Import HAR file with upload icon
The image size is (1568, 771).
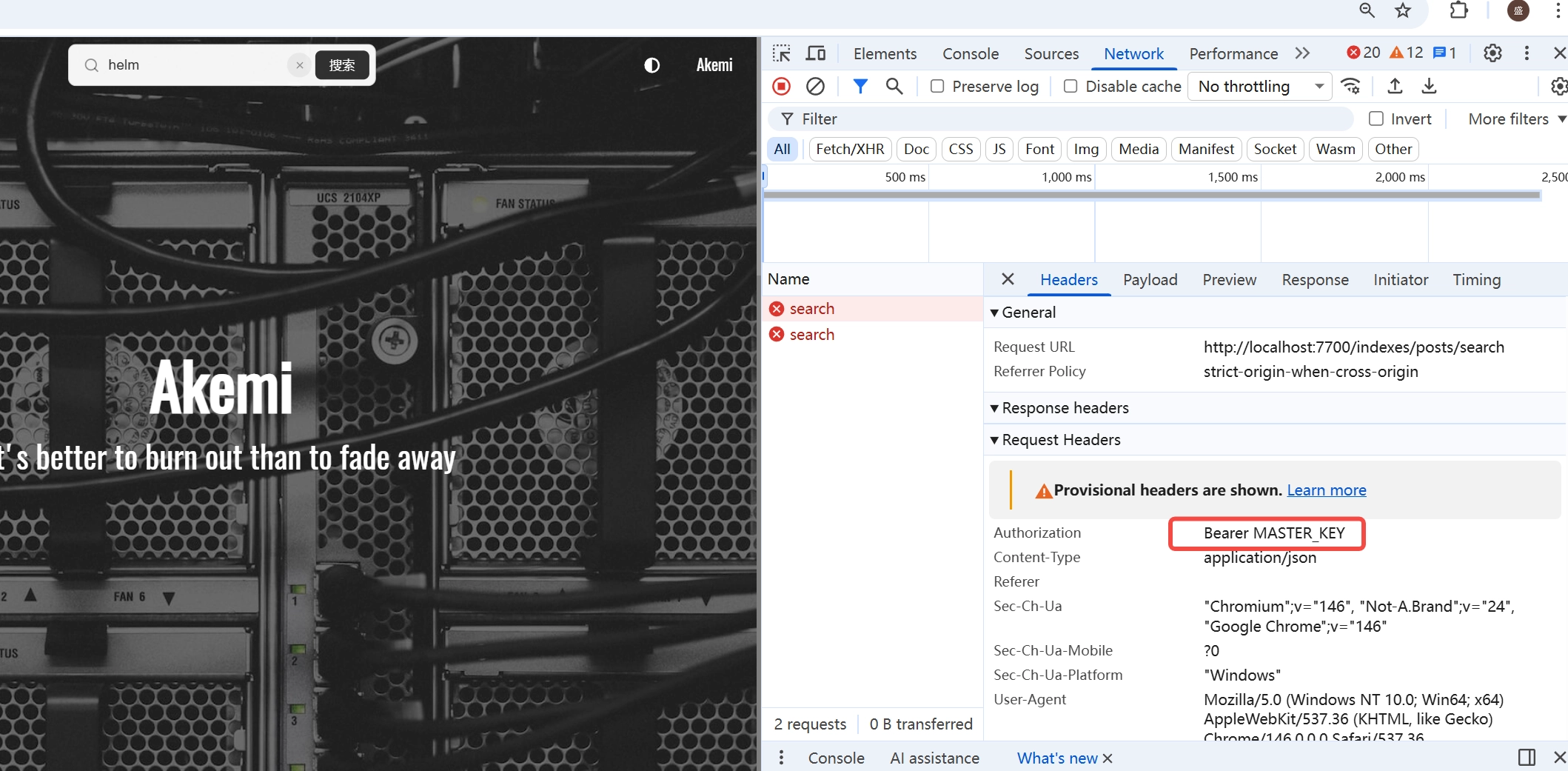[x=1395, y=87]
